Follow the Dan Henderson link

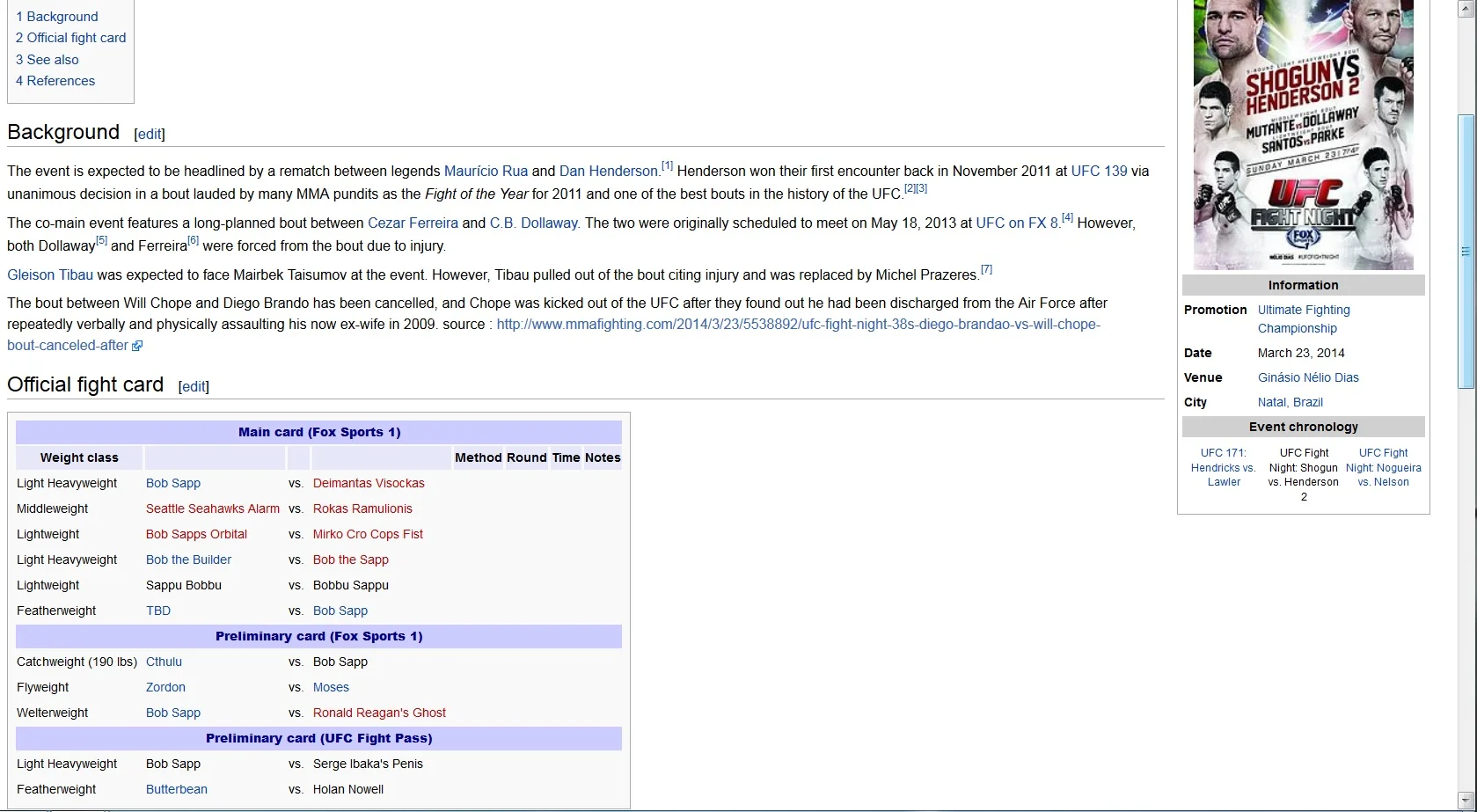608,172
